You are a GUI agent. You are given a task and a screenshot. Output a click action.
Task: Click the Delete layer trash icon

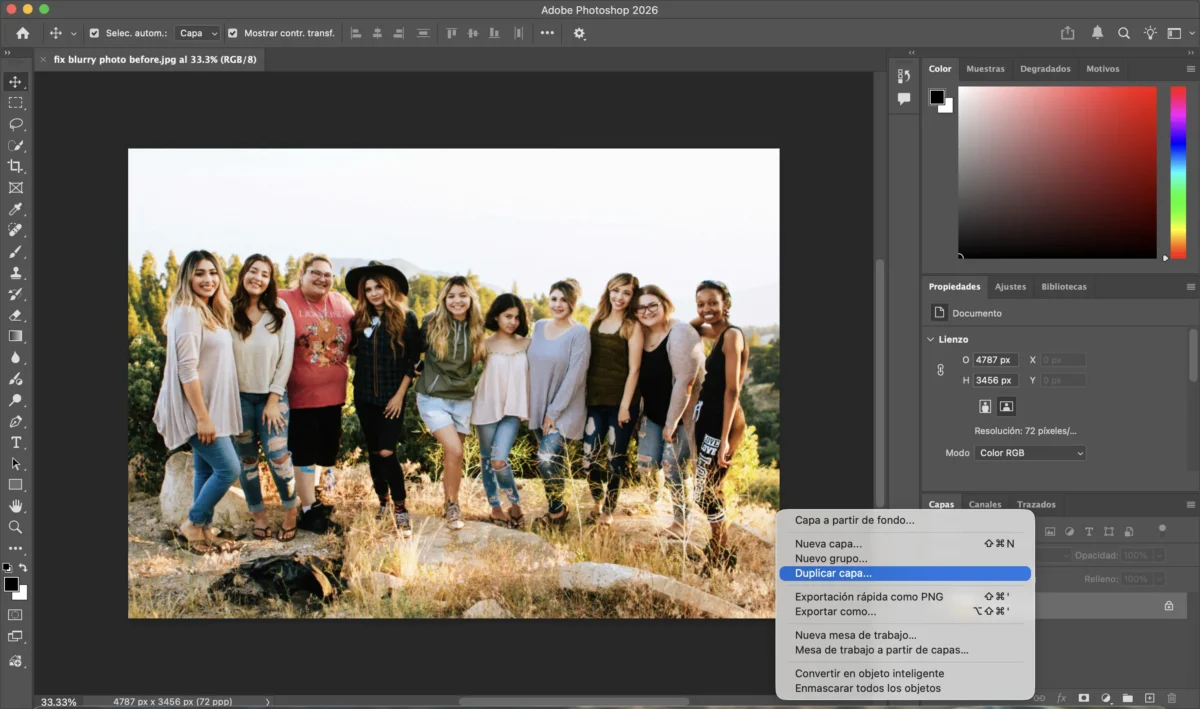click(1171, 697)
